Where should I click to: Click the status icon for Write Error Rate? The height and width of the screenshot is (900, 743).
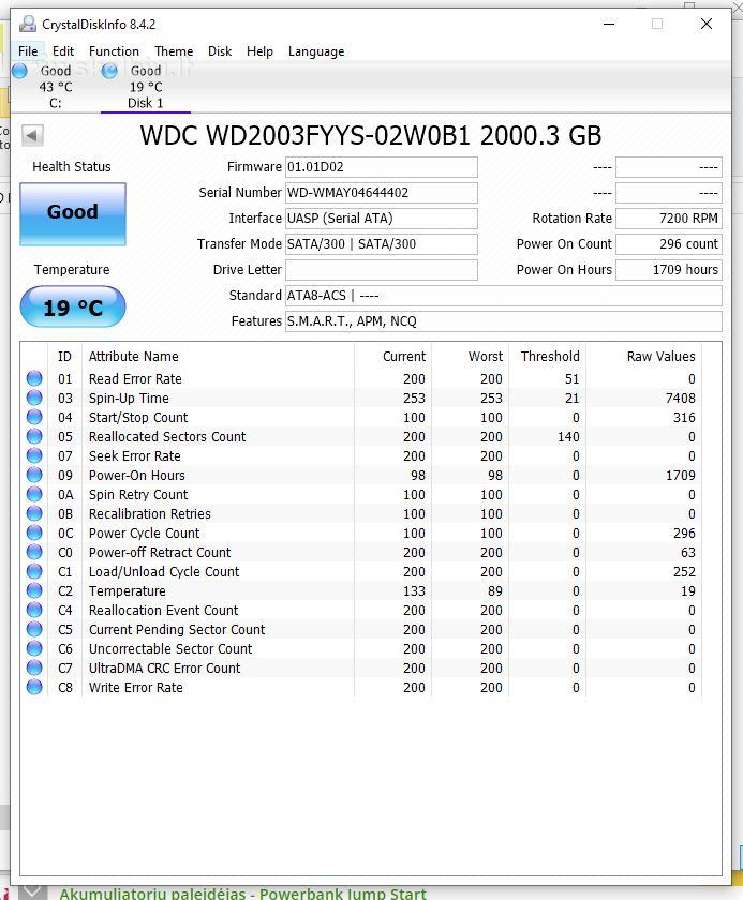[x=34, y=686]
